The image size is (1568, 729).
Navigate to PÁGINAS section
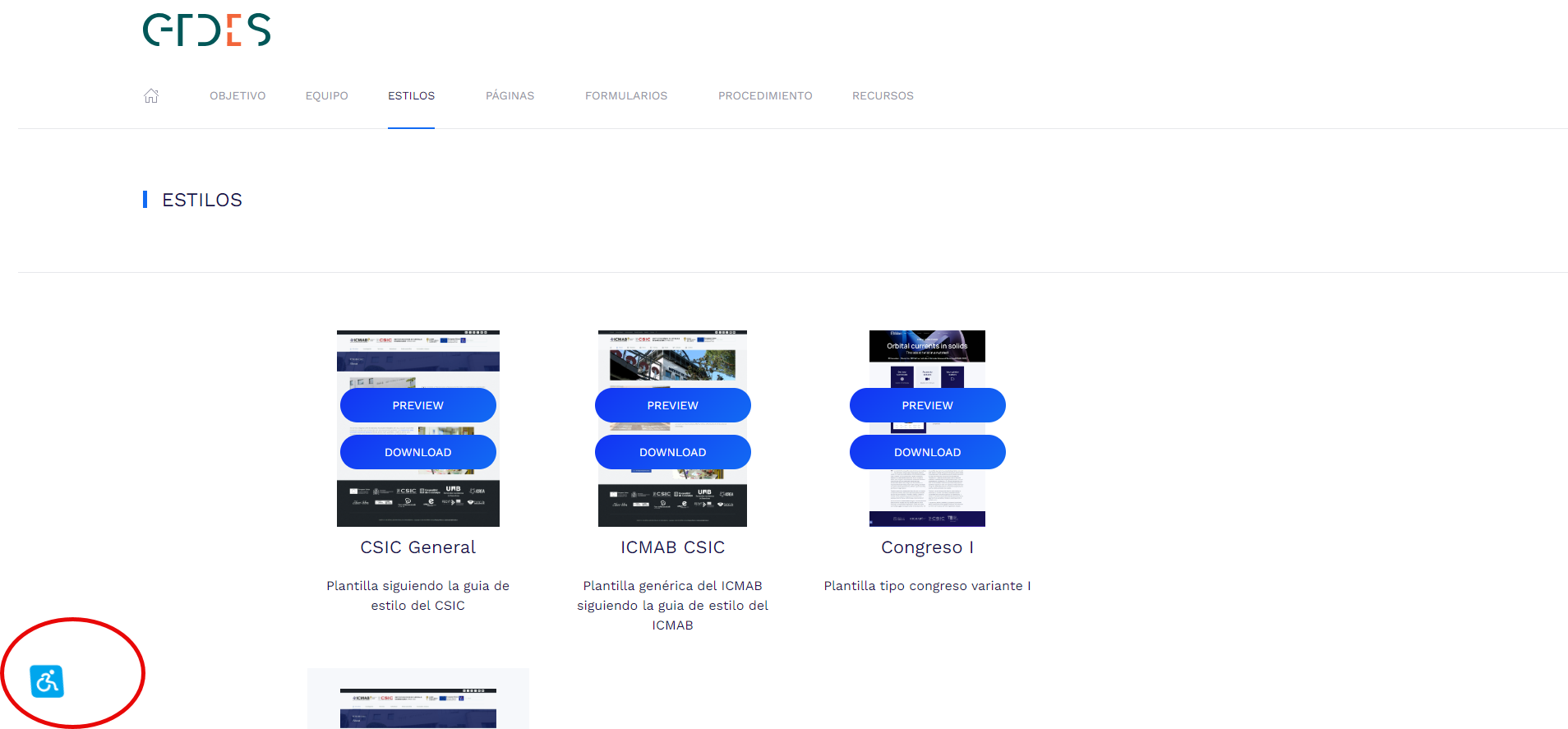(x=510, y=96)
